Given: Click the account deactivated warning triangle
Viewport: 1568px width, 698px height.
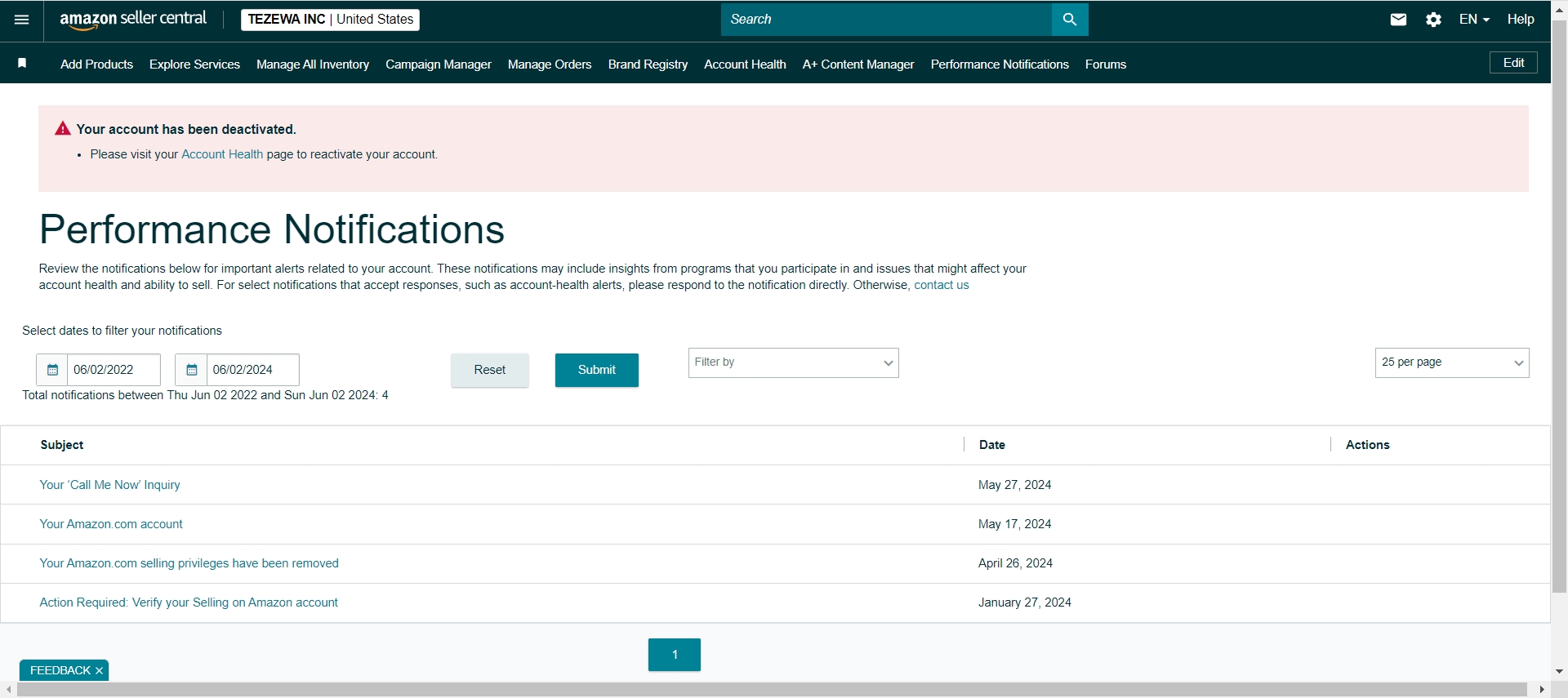Looking at the screenshot, I should coord(63,128).
